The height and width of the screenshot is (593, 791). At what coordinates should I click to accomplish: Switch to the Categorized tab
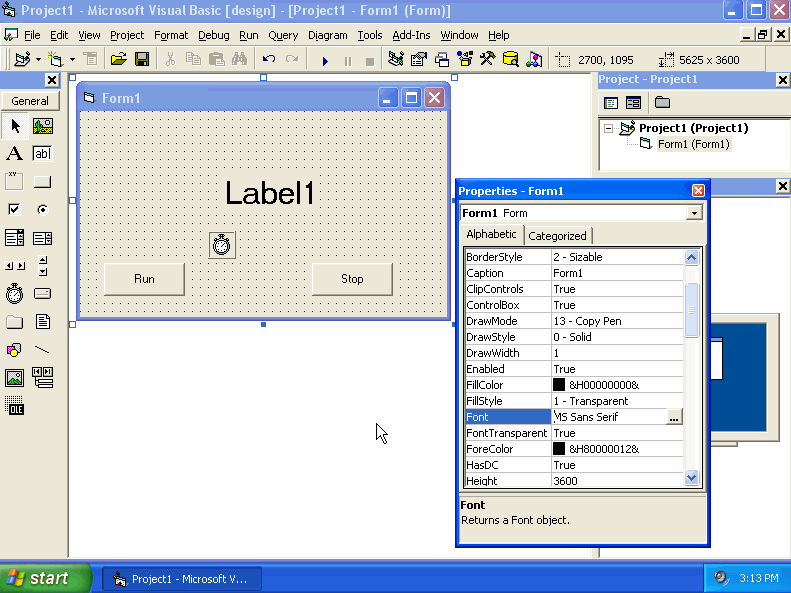click(557, 236)
